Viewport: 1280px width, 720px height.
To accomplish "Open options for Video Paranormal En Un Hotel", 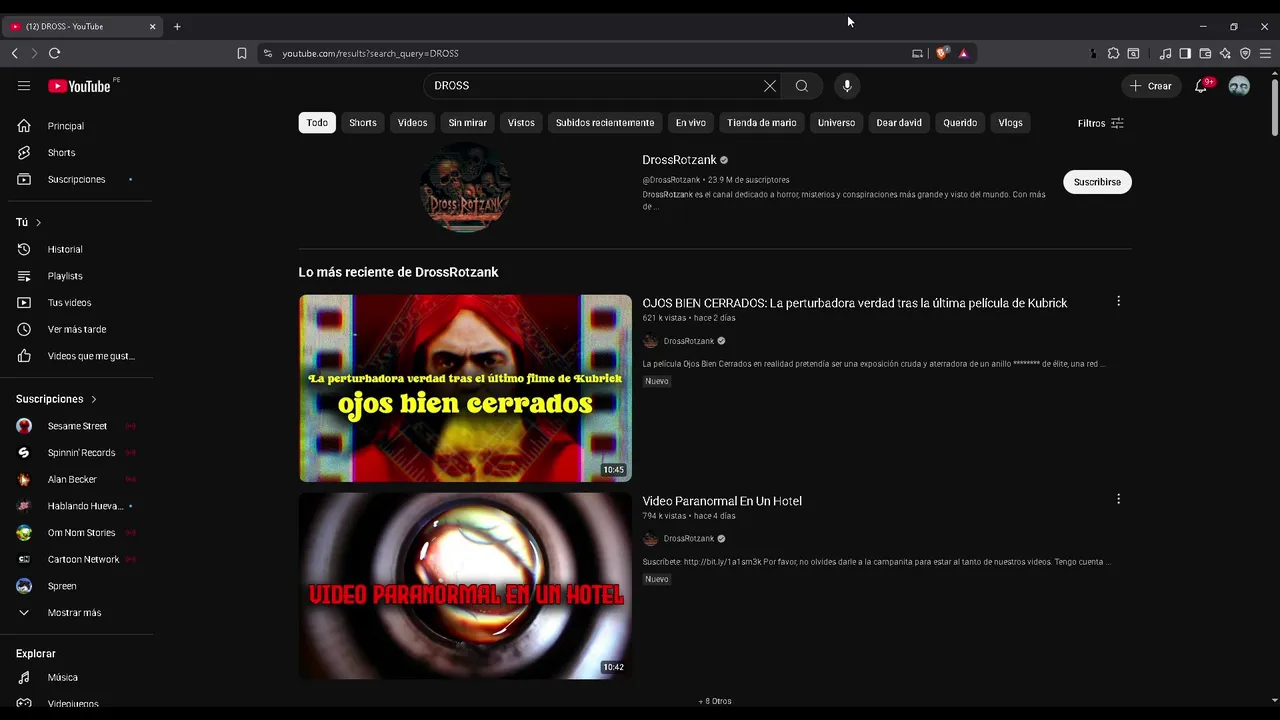I will (1118, 499).
